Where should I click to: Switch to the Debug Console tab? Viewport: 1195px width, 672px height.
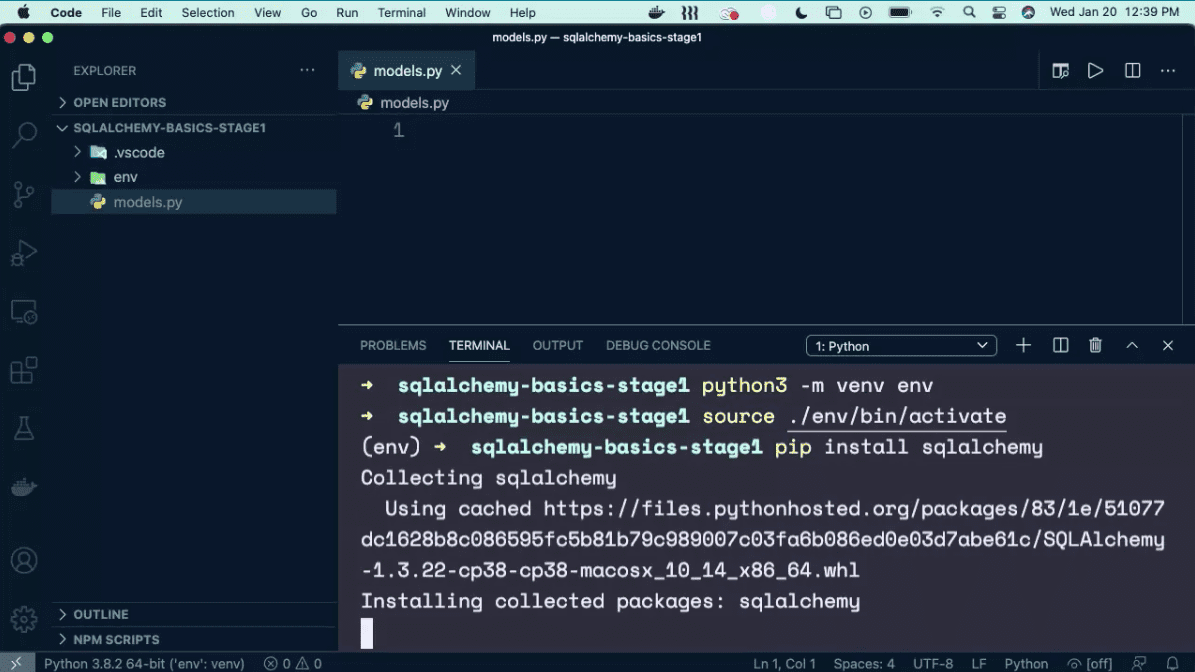click(x=658, y=346)
